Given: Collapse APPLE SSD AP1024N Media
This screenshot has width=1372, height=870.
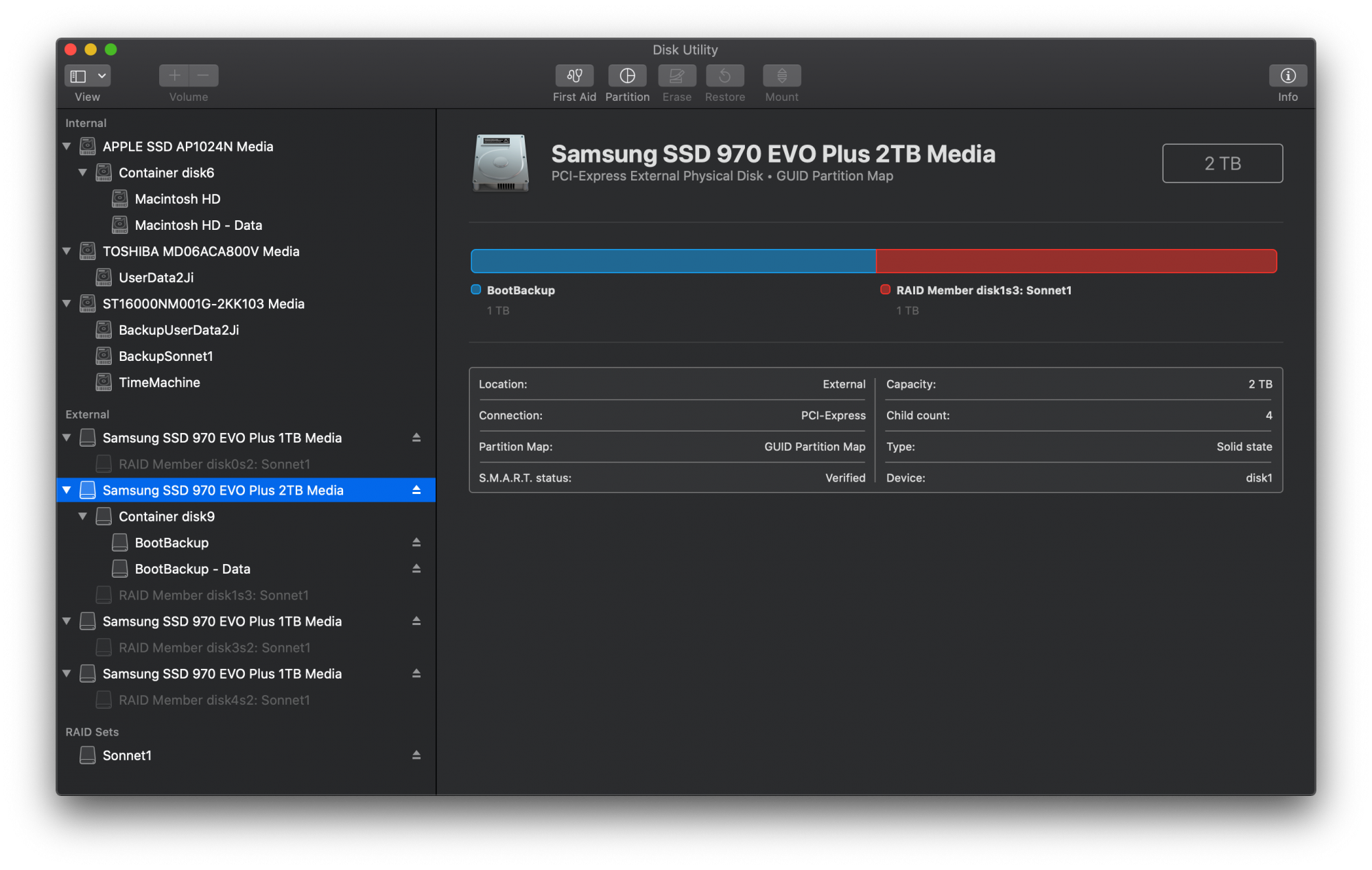Looking at the screenshot, I should tap(67, 146).
